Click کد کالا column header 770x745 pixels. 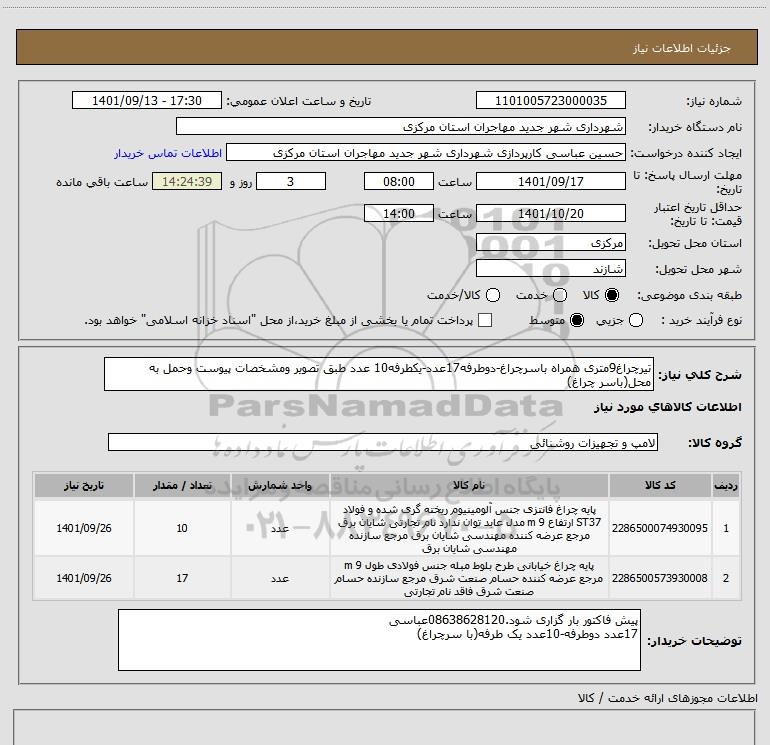click(660, 485)
